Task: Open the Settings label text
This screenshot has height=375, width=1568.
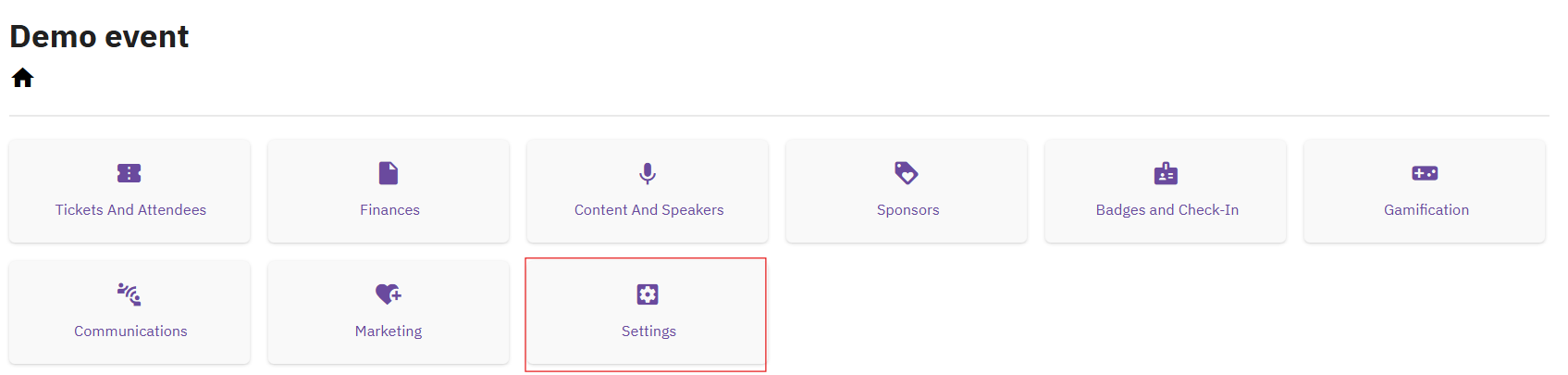Action: click(648, 331)
